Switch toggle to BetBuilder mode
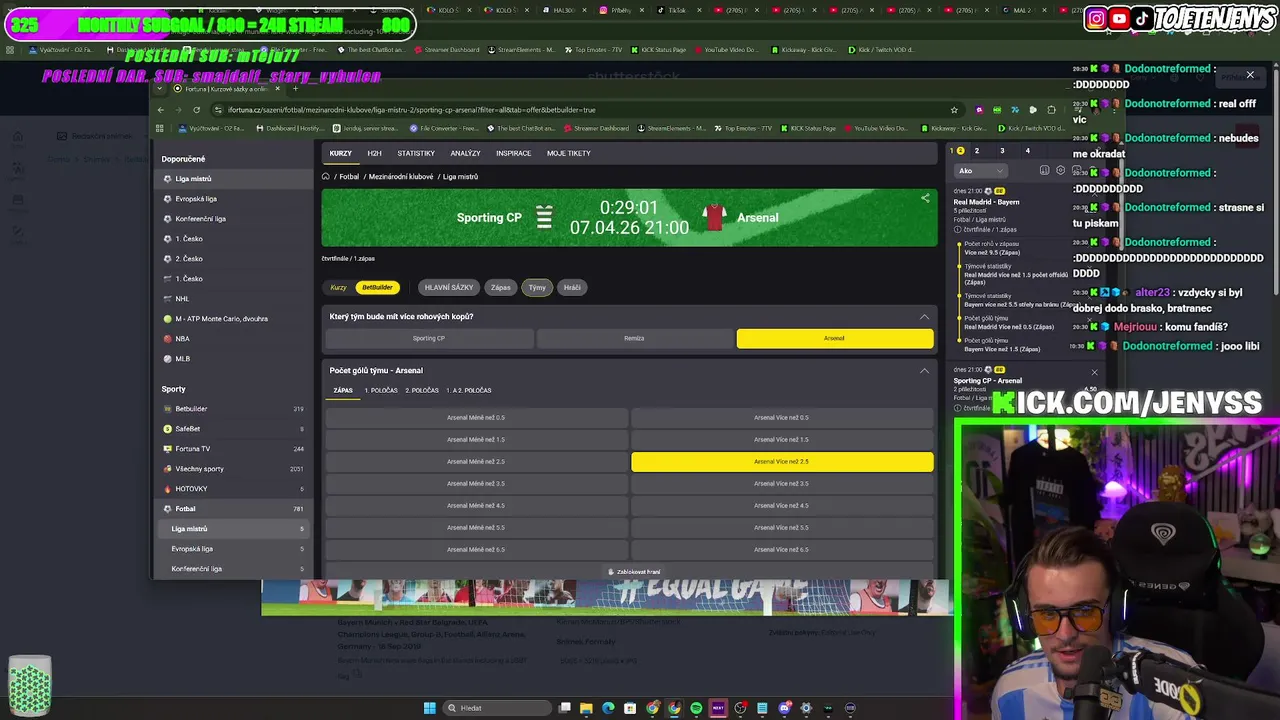 pos(377,288)
